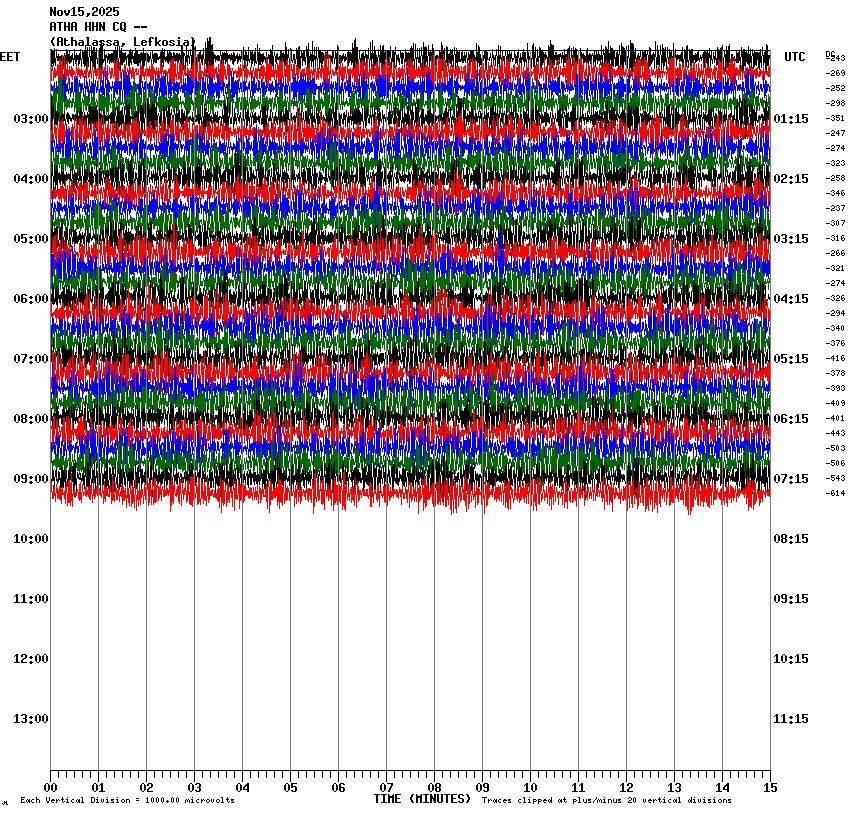Click minute 08 on the time axis
Viewport: 850px width, 814px height.
434,787
